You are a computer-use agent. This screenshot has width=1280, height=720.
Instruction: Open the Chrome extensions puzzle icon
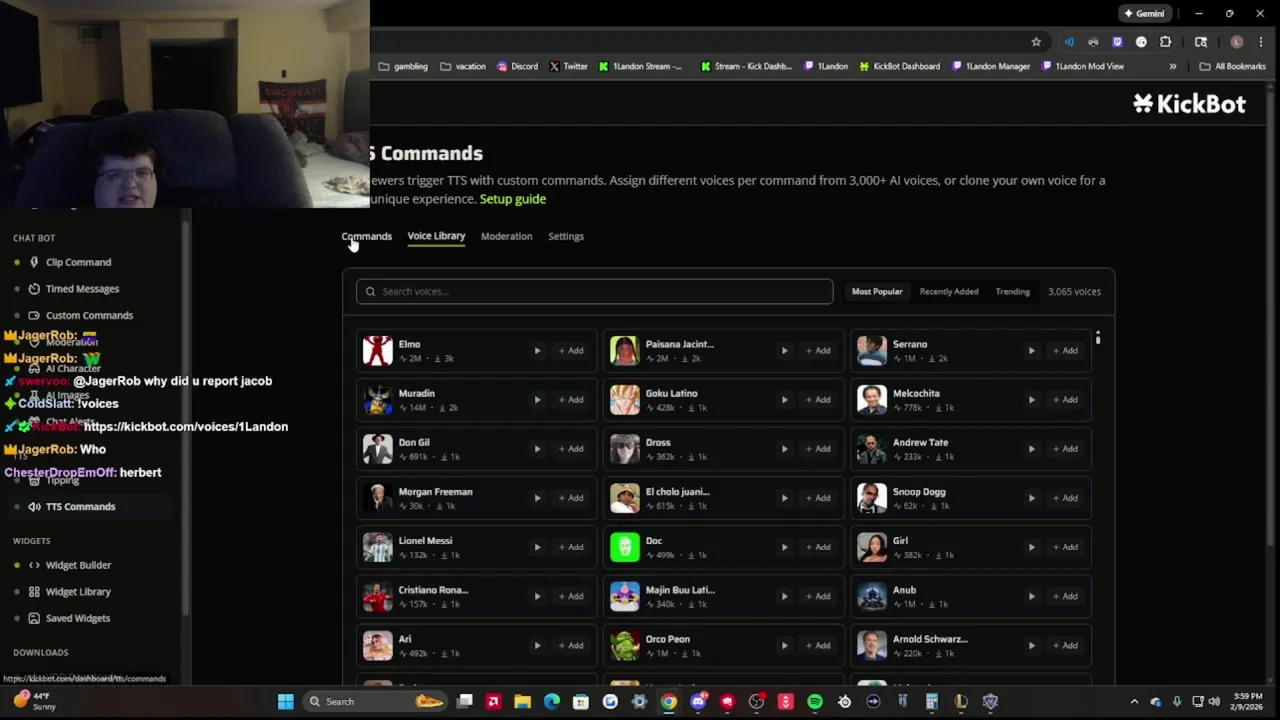click(1165, 42)
